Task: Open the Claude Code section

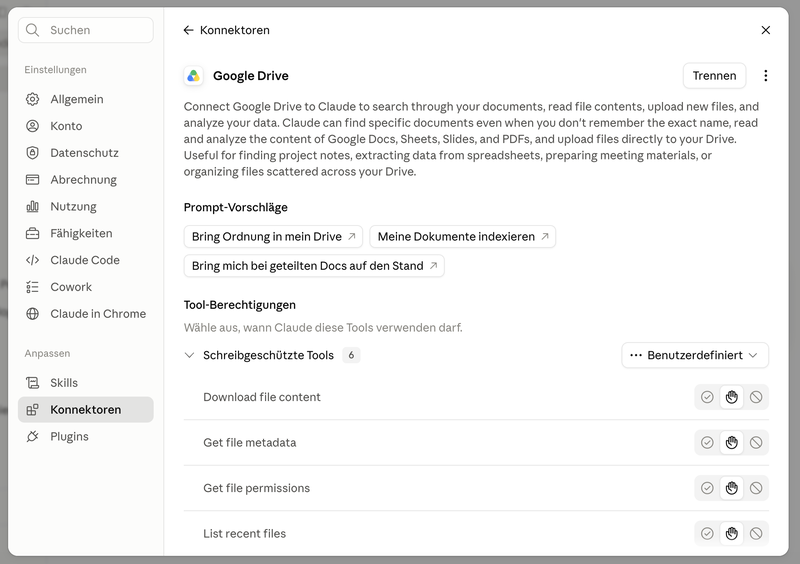Action: [86, 260]
